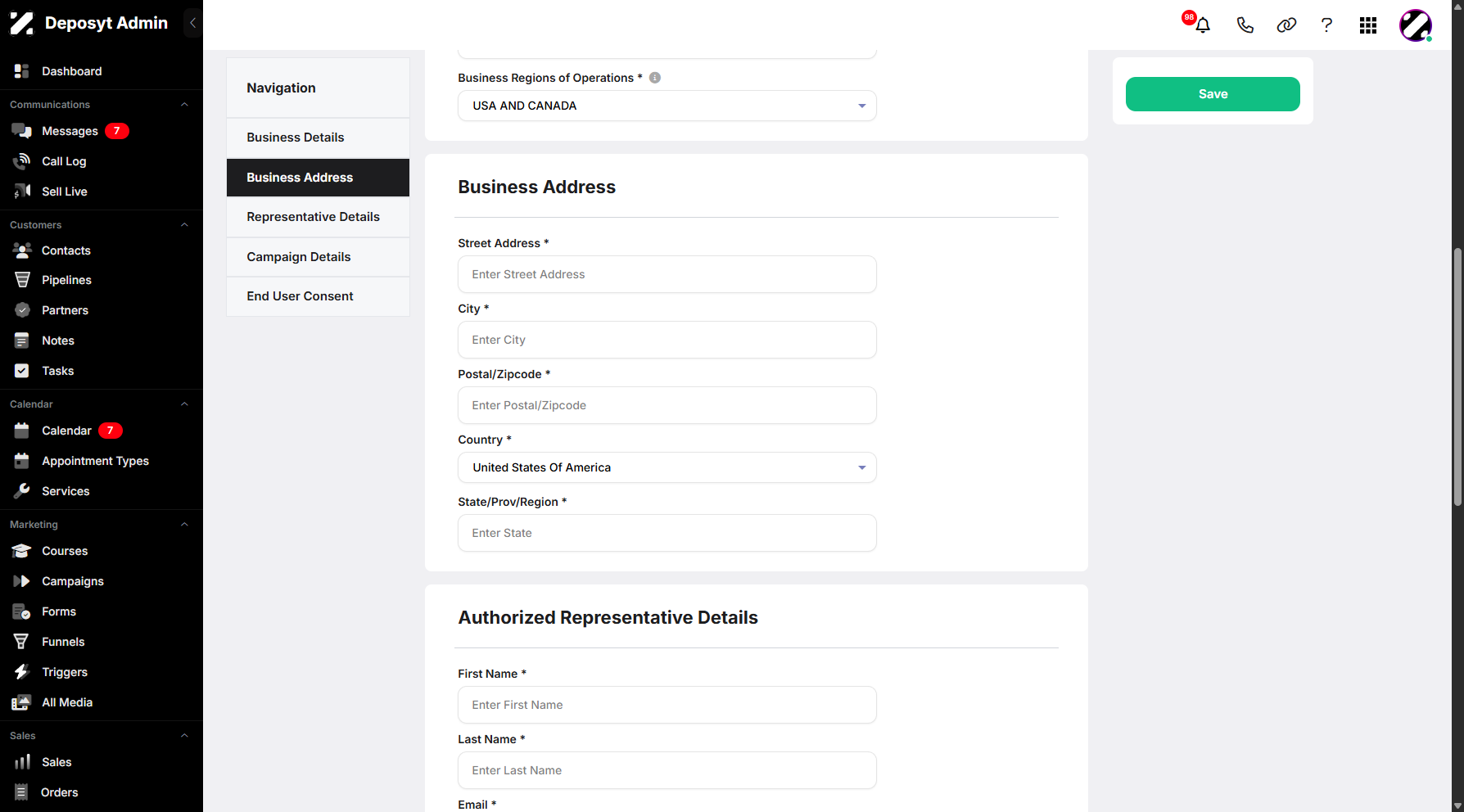
Task: Focus the City input field
Action: 667,340
